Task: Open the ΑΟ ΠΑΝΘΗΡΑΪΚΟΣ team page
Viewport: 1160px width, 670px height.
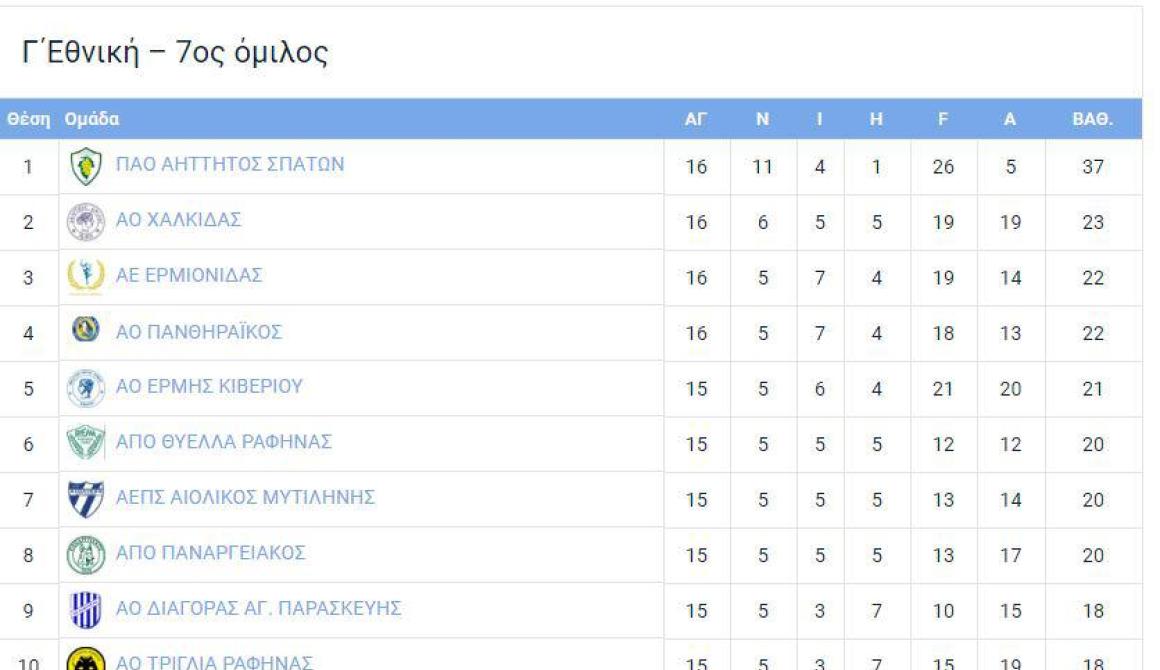Action: click(199, 332)
